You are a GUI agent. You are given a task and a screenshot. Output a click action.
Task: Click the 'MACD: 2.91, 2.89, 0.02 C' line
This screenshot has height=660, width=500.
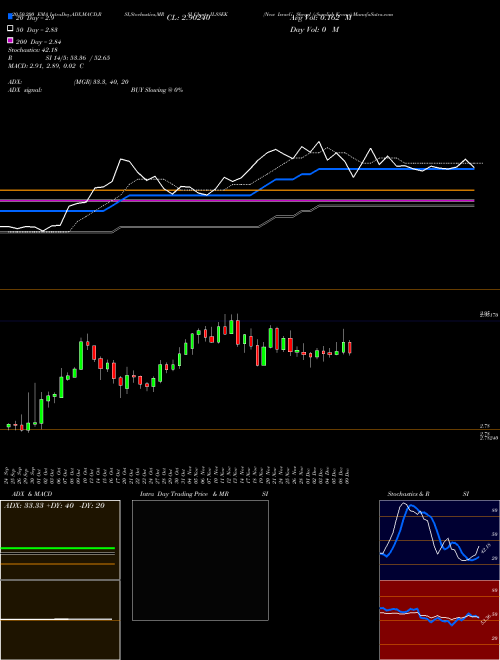(x=45, y=66)
